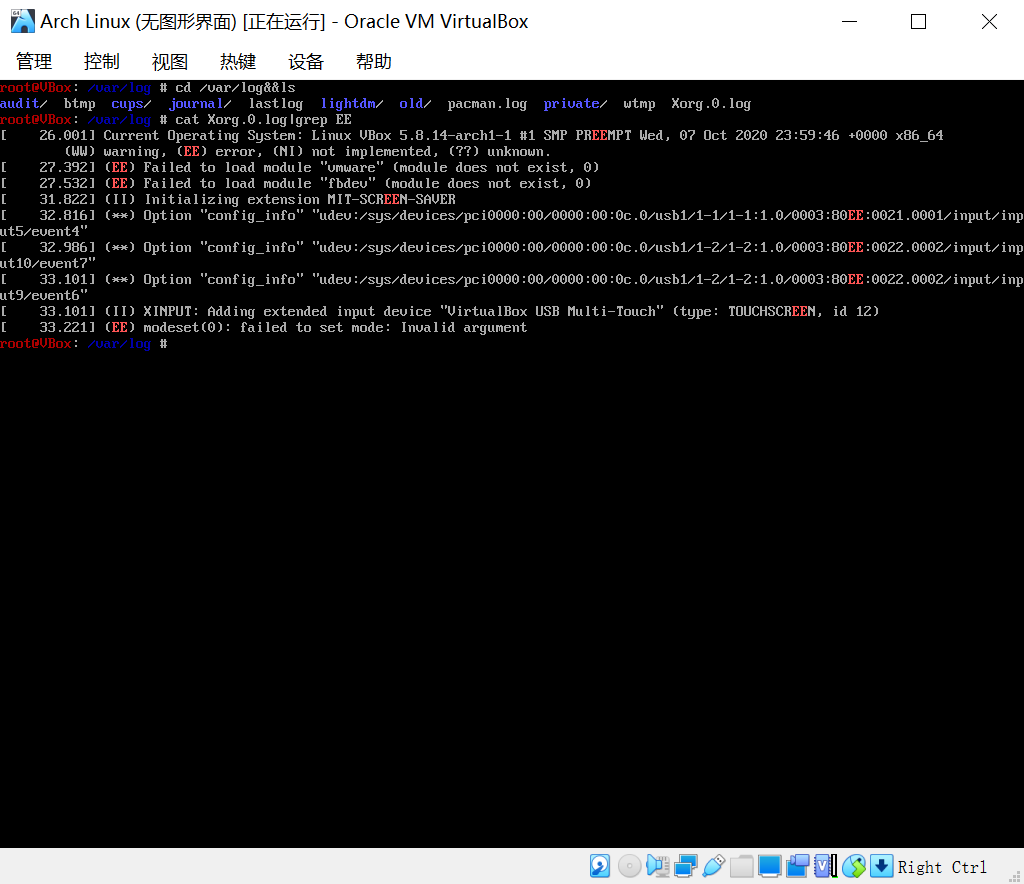Viewport: 1024px width, 884px height.
Task: Click the keyboard input down-arrow icon
Action: [882, 865]
